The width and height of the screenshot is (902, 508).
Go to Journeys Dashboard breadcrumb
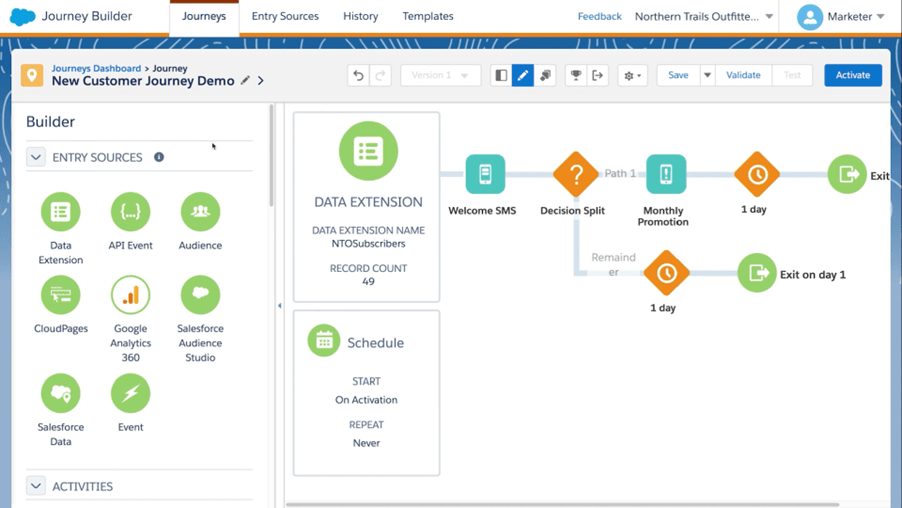[96, 68]
